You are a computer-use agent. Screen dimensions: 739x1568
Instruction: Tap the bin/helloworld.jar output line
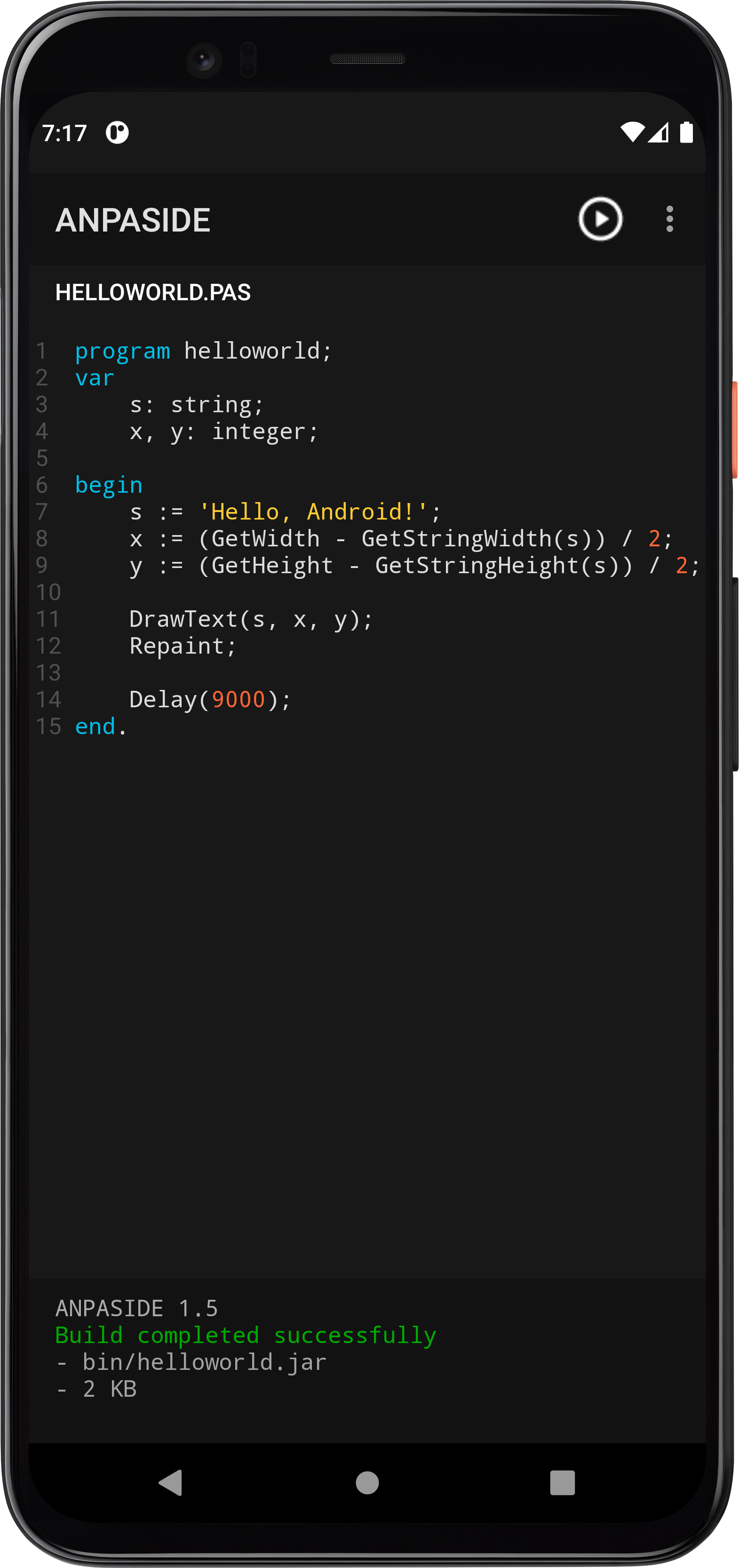tap(204, 1362)
